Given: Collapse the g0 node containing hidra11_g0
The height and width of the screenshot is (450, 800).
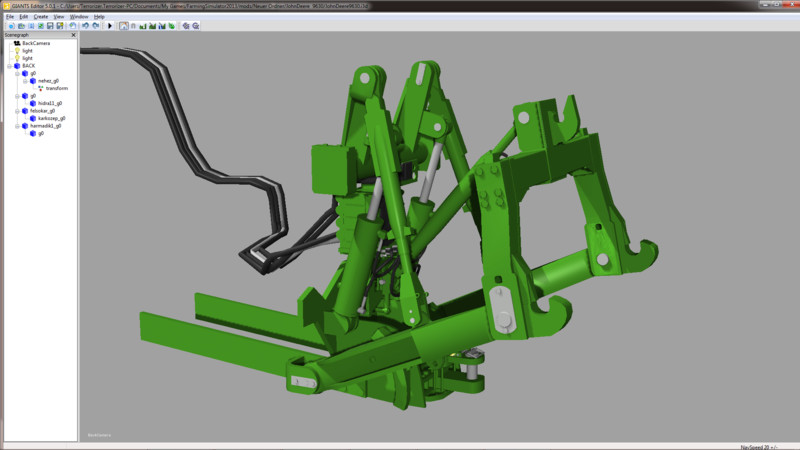Looking at the screenshot, I should (17, 96).
